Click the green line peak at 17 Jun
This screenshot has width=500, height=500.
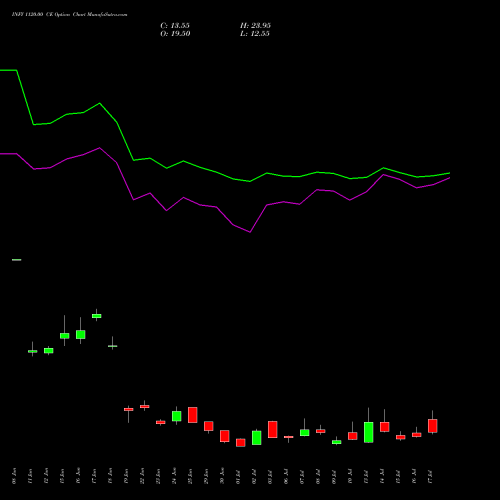tap(99, 103)
